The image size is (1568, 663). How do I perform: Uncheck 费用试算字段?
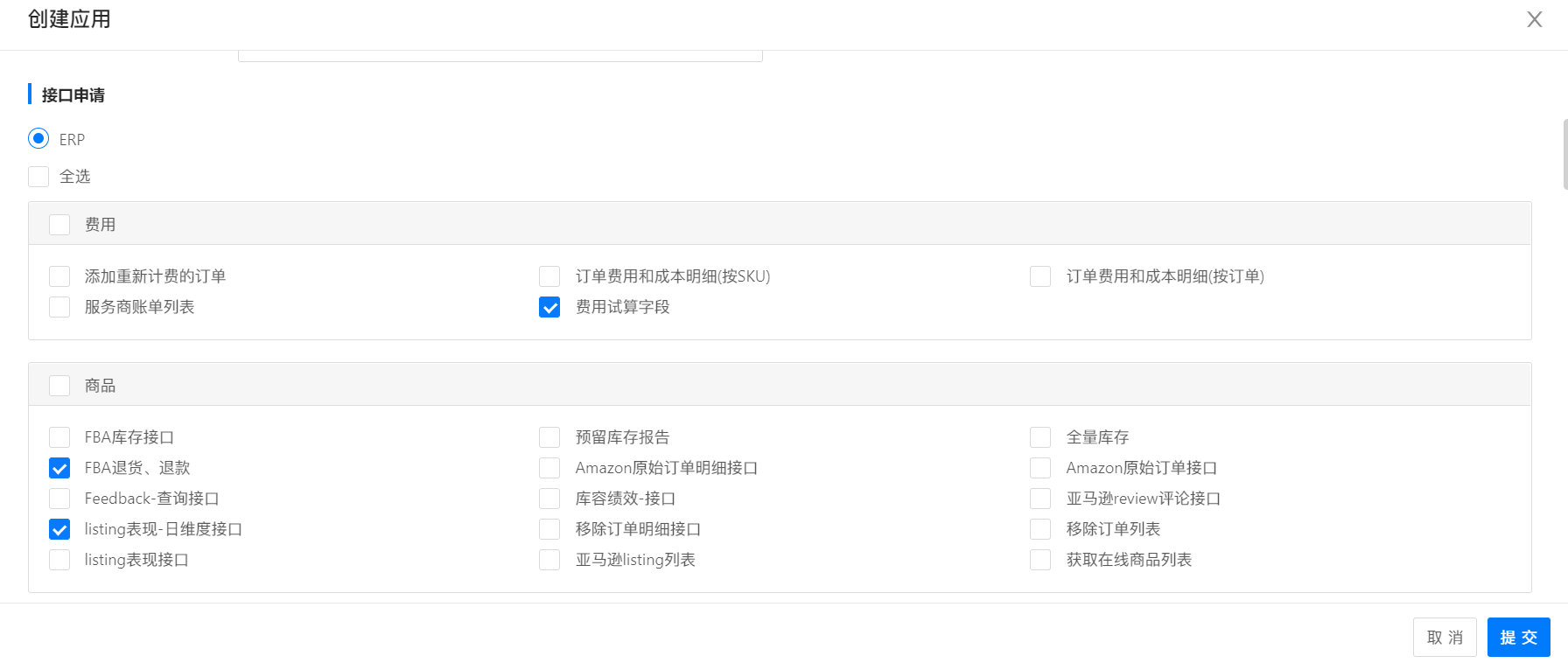pos(549,307)
